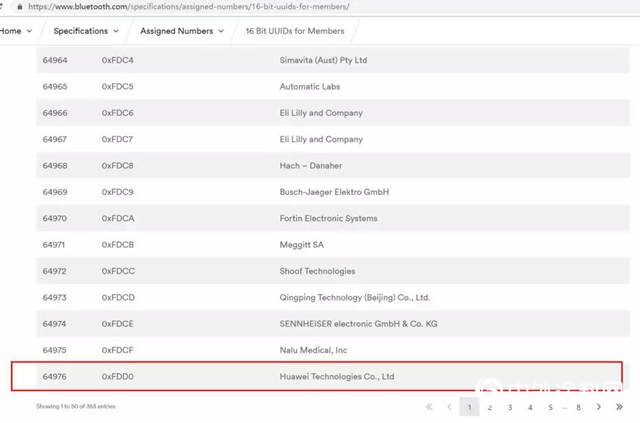640x423 pixels.
Task: Expand the Specifications chevron arrow
Action: (x=116, y=31)
